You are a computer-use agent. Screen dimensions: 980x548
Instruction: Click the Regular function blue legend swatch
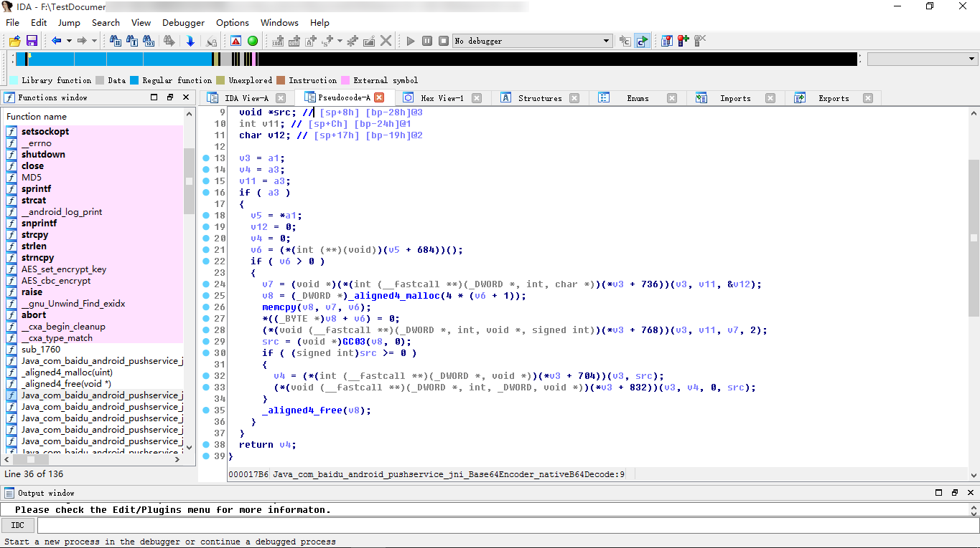pyautogui.click(x=134, y=80)
